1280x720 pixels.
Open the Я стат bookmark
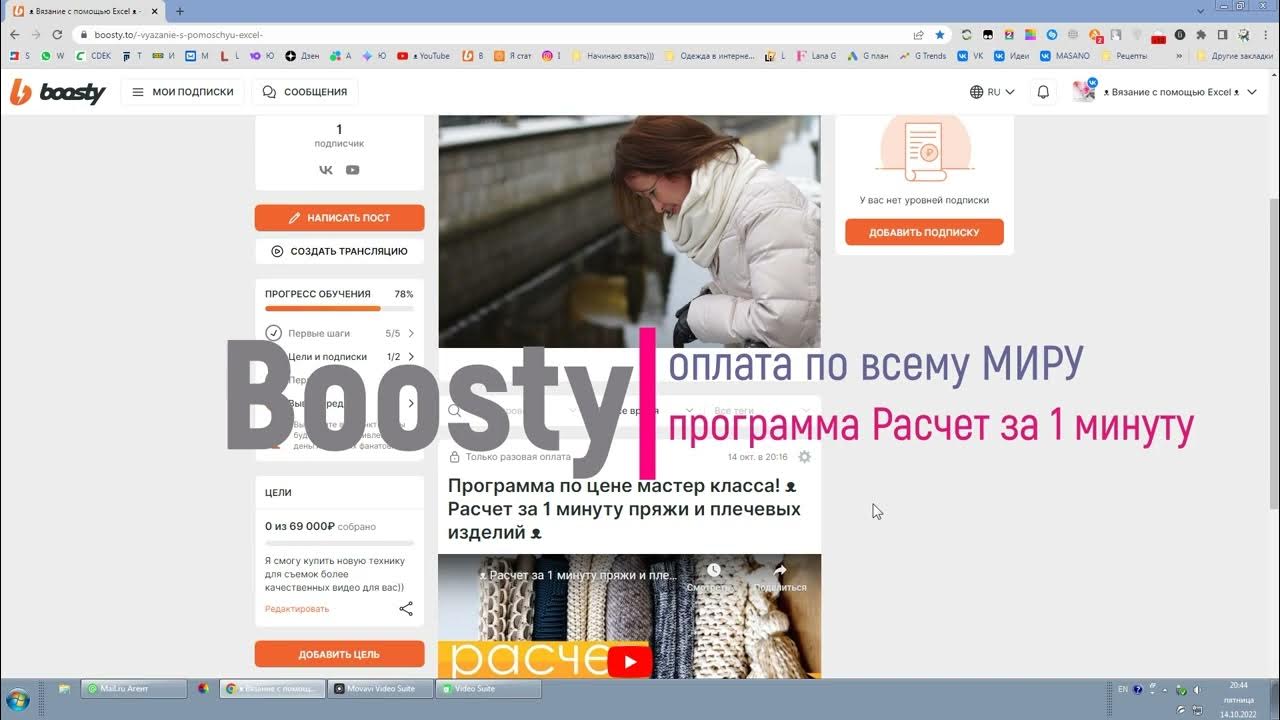coord(513,56)
